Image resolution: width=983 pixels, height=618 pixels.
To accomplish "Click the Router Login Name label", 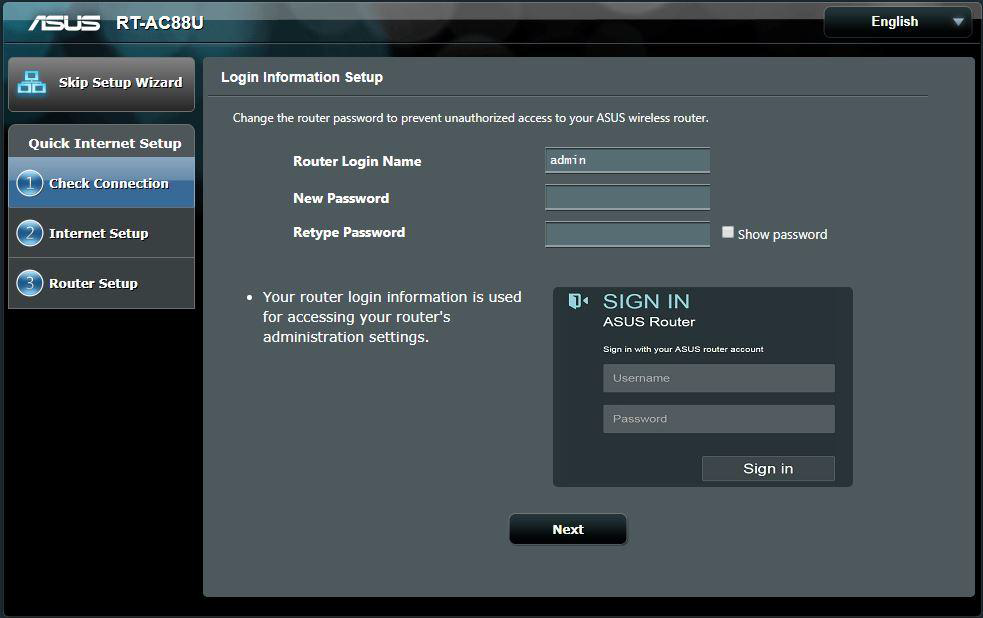I will click(x=357, y=161).
